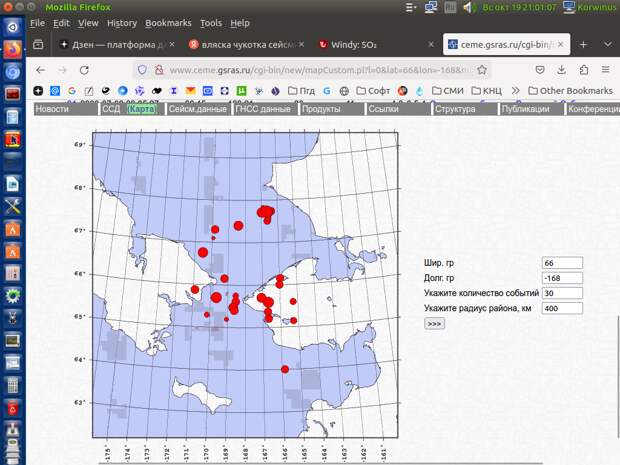Open the Новости navigation link
This screenshot has width=620, height=465.
point(52,109)
